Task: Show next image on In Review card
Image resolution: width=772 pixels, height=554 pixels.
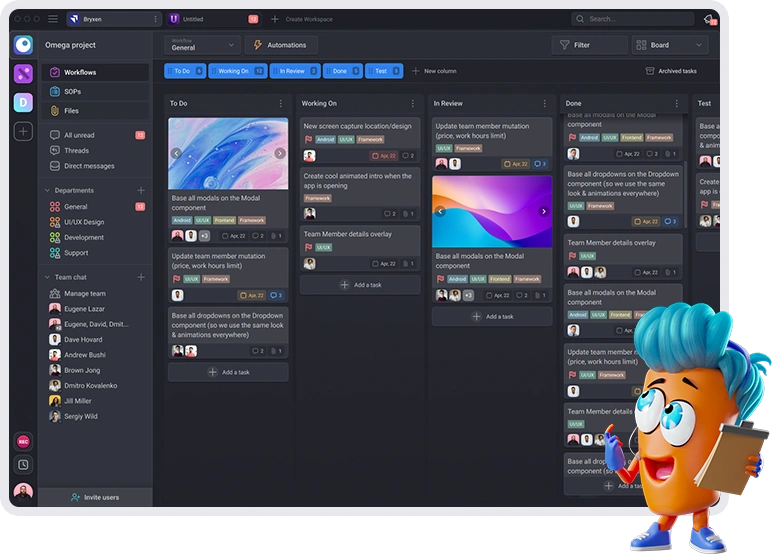Action: [544, 211]
